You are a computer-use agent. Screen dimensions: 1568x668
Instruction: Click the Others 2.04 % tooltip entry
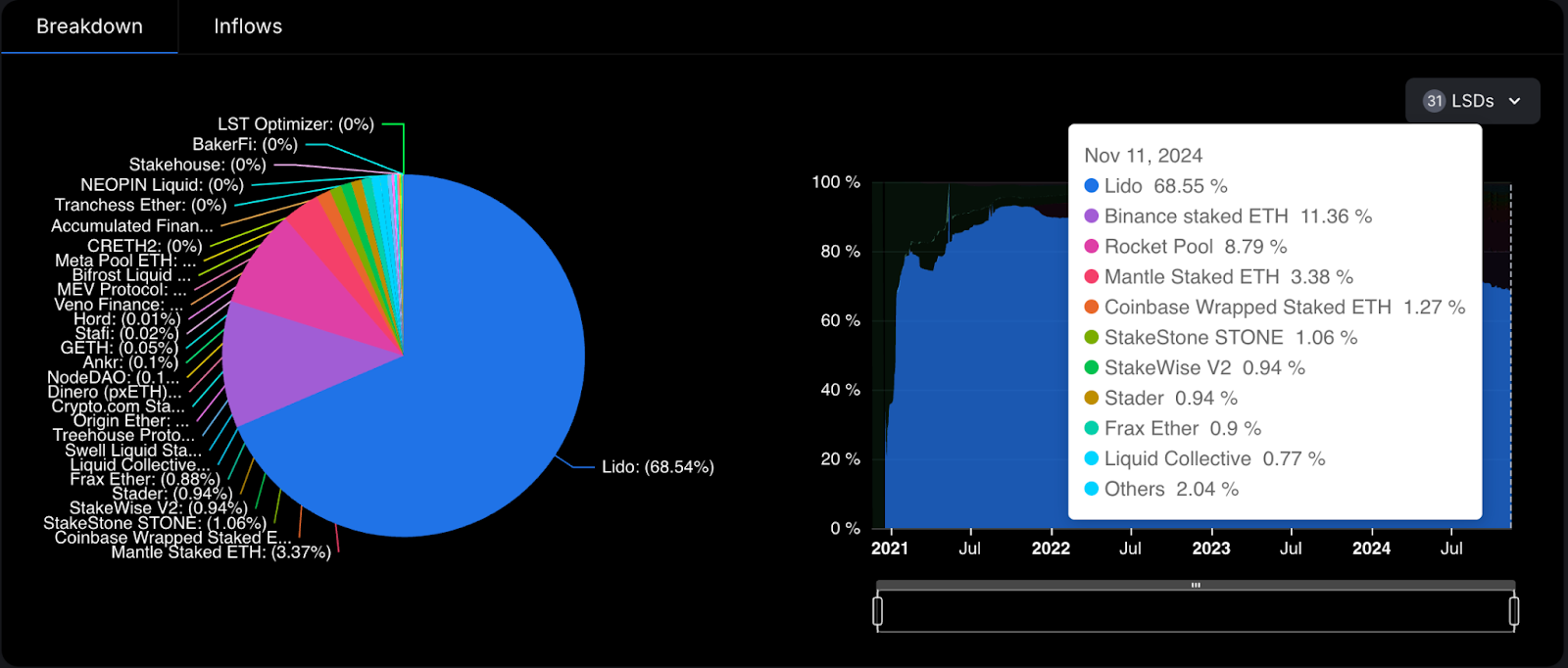pos(1161,489)
